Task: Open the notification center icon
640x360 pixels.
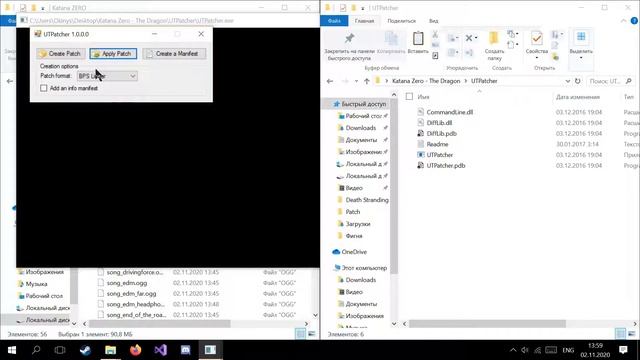Action: pos(623,350)
